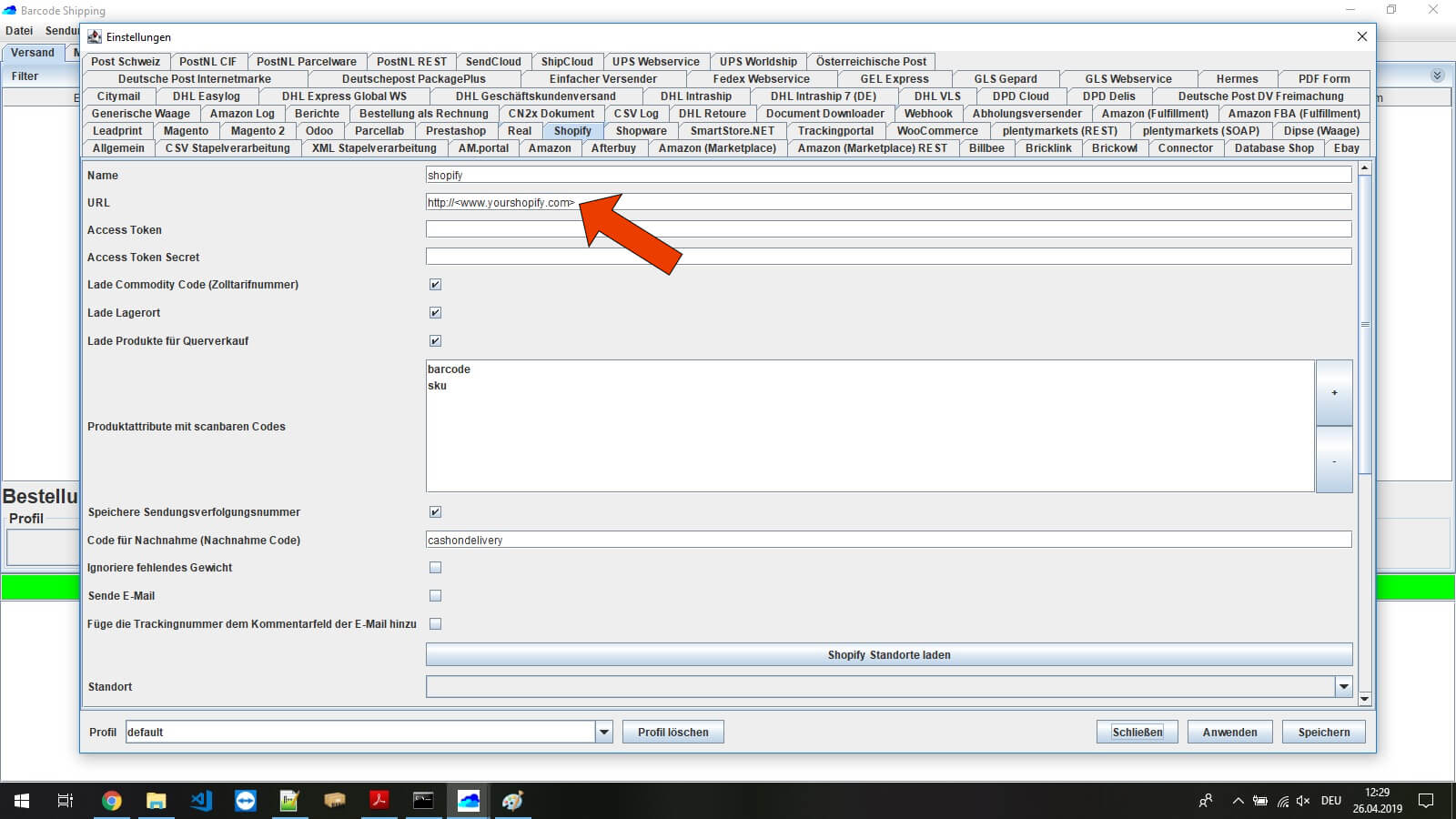Select the sku attribute in list

(x=437, y=386)
